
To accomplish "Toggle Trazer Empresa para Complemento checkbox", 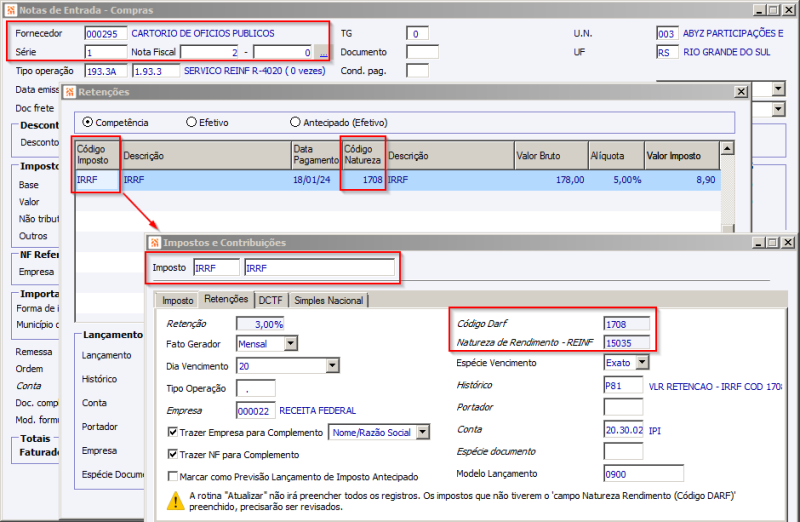I will [172, 432].
